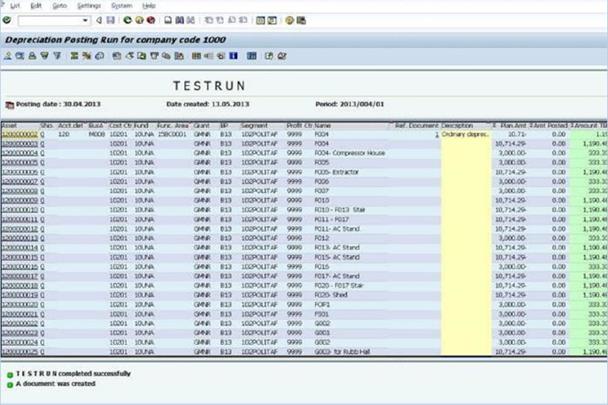
Task: Click the Ref. Document column header
Action: 416,126
